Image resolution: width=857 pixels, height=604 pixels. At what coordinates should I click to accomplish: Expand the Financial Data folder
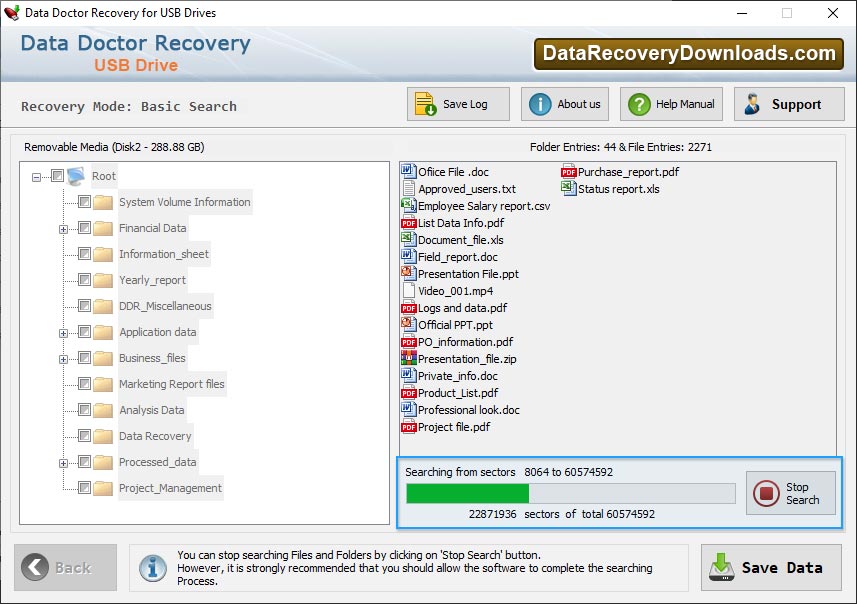click(x=63, y=229)
